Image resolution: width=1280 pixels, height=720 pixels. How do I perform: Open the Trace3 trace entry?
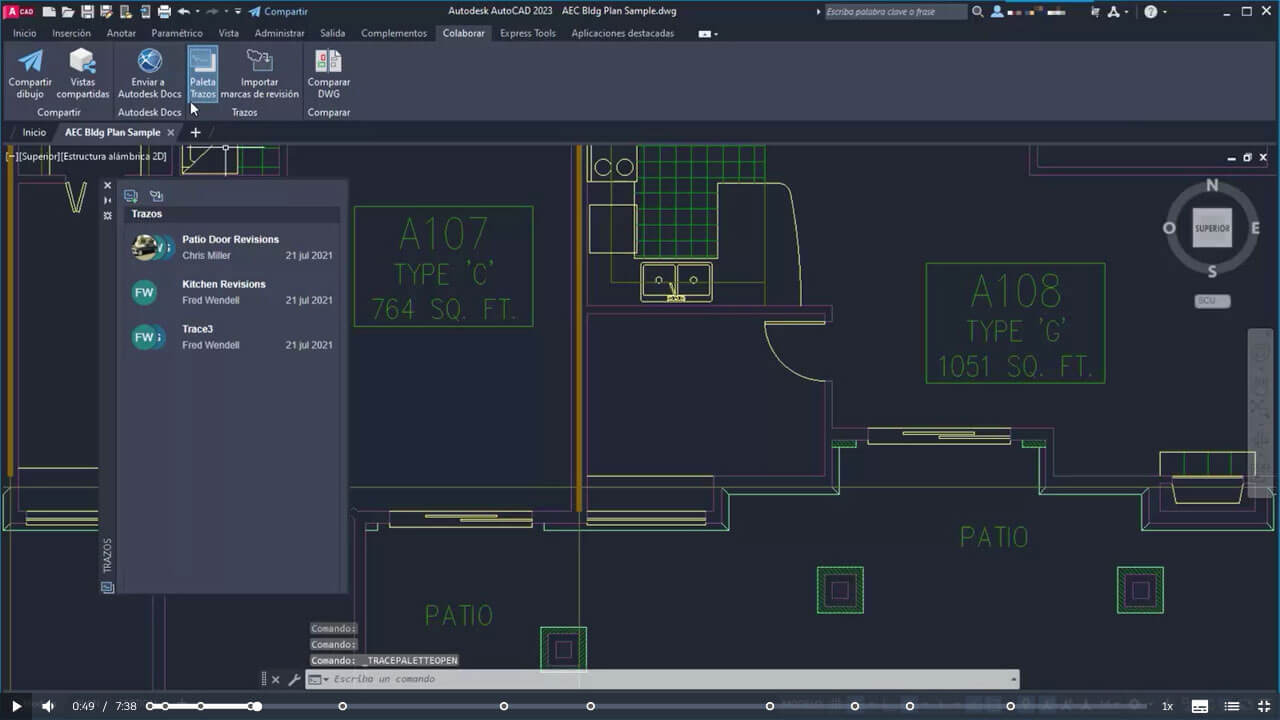(x=232, y=337)
